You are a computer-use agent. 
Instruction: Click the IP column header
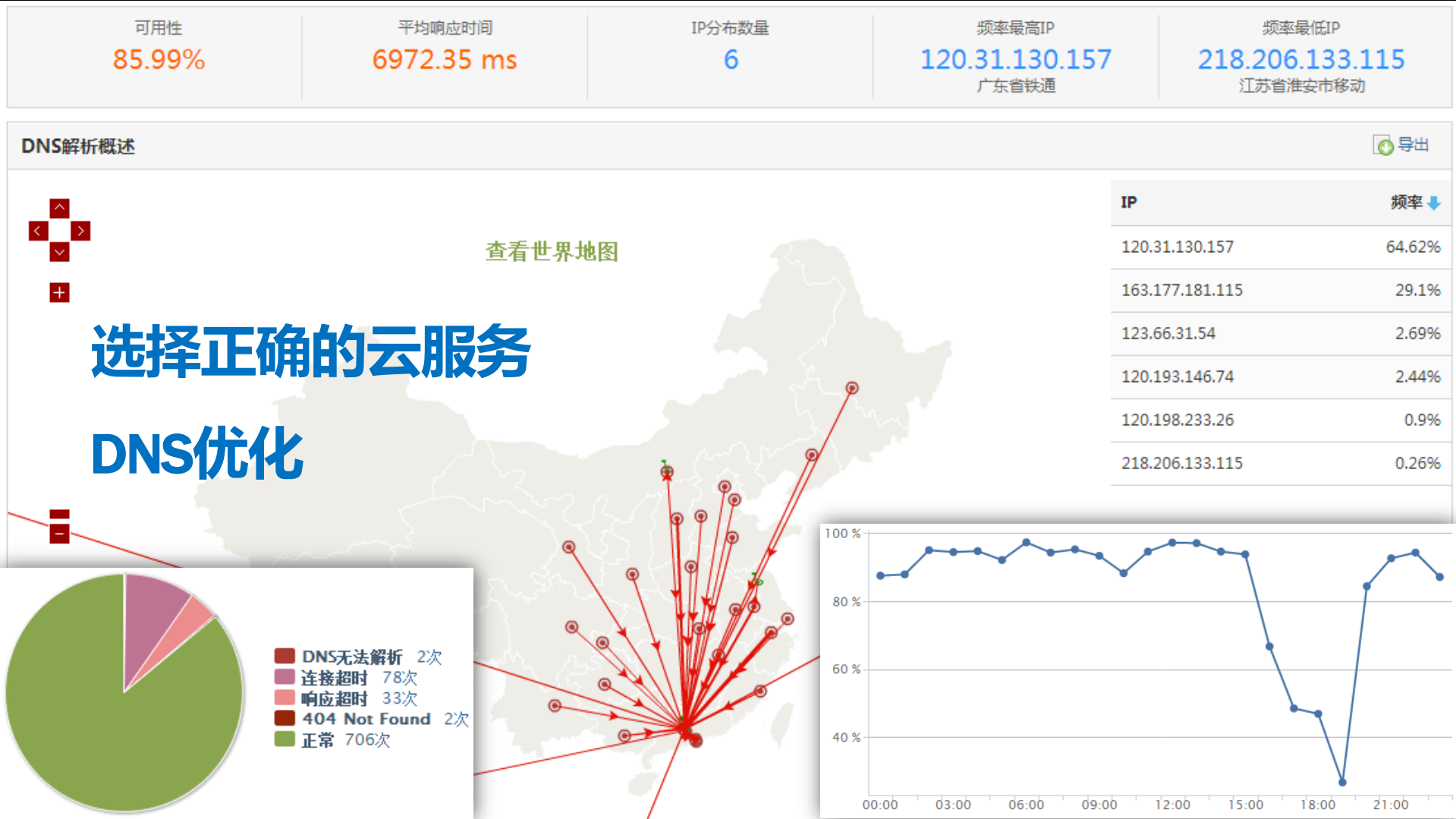pos(1129,203)
